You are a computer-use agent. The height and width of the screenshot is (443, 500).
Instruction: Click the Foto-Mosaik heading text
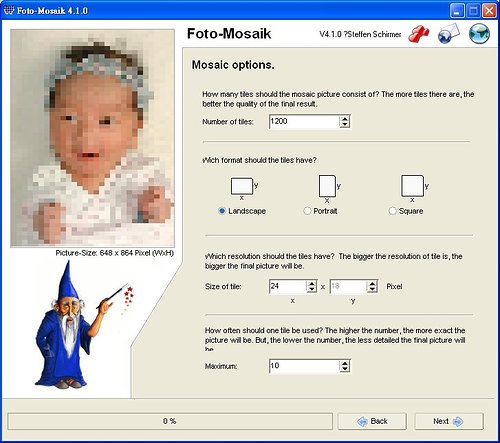click(229, 34)
